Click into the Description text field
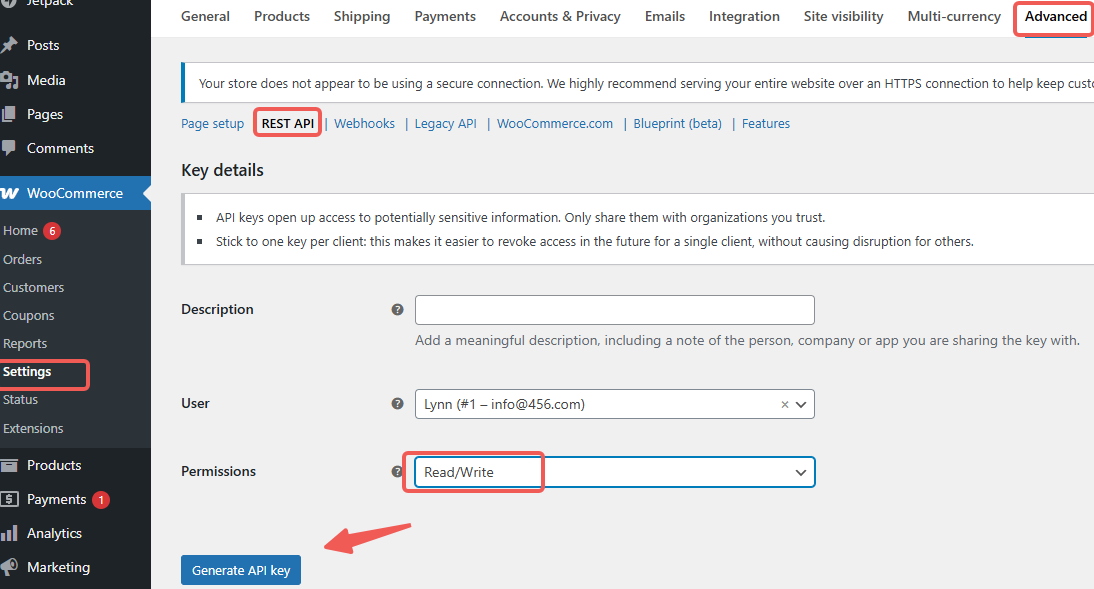This screenshot has width=1094, height=589. point(614,310)
